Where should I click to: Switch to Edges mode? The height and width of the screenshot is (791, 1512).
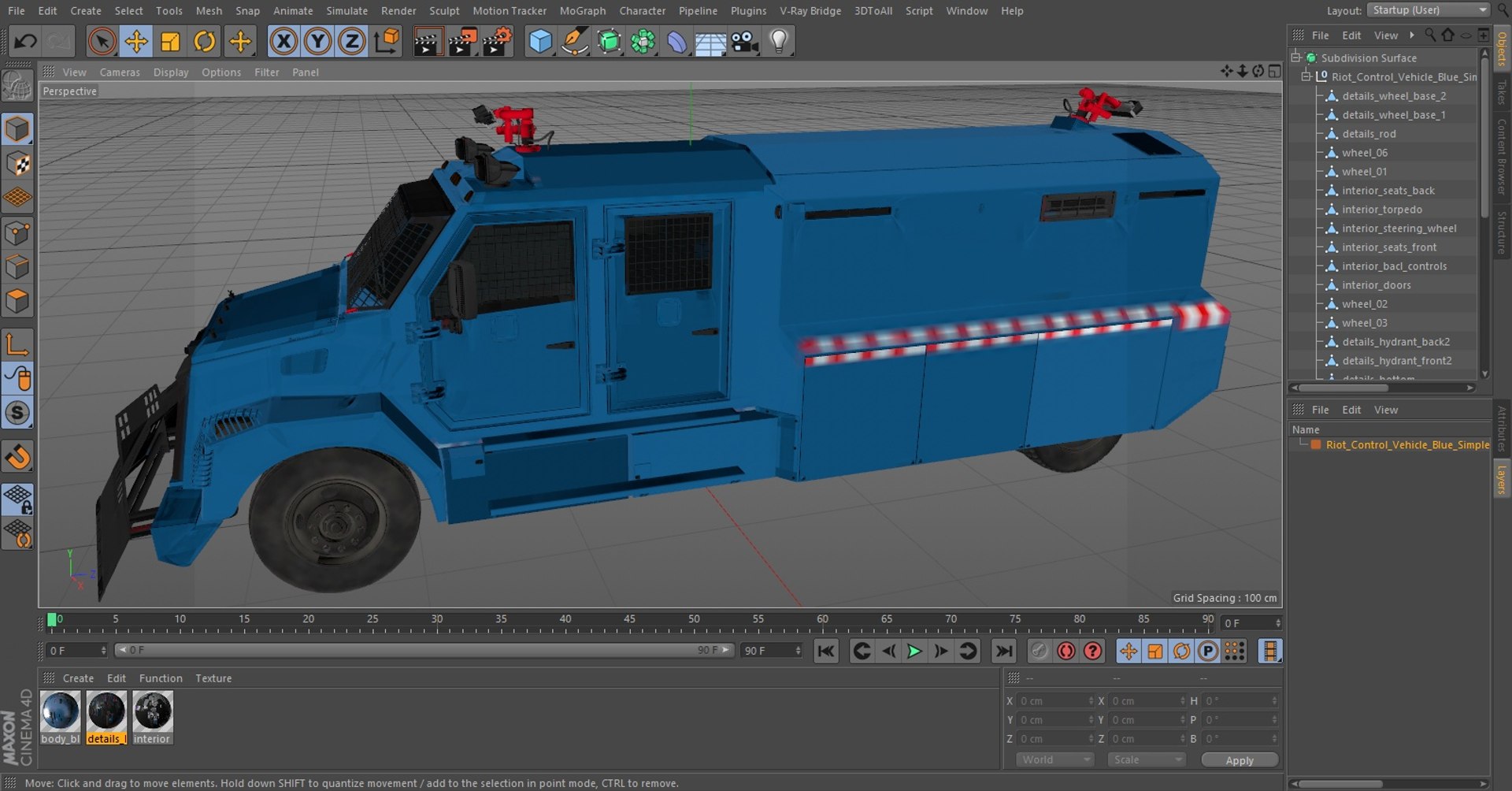tap(17, 268)
